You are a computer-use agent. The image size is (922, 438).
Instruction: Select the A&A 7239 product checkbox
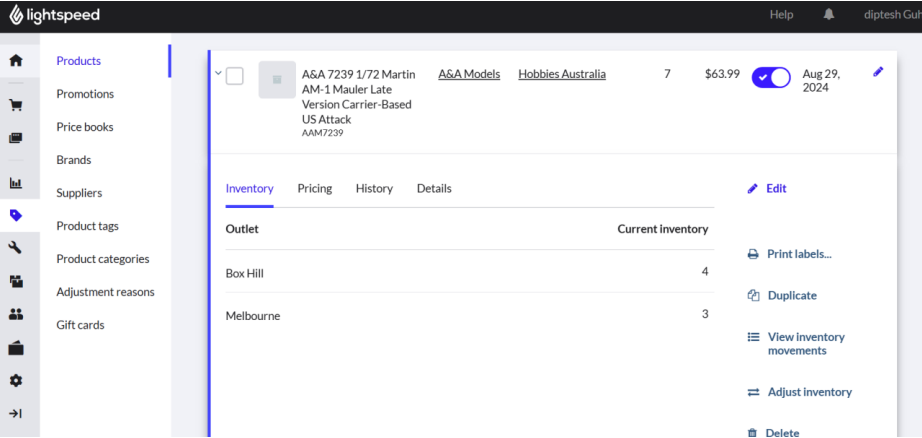(x=235, y=76)
